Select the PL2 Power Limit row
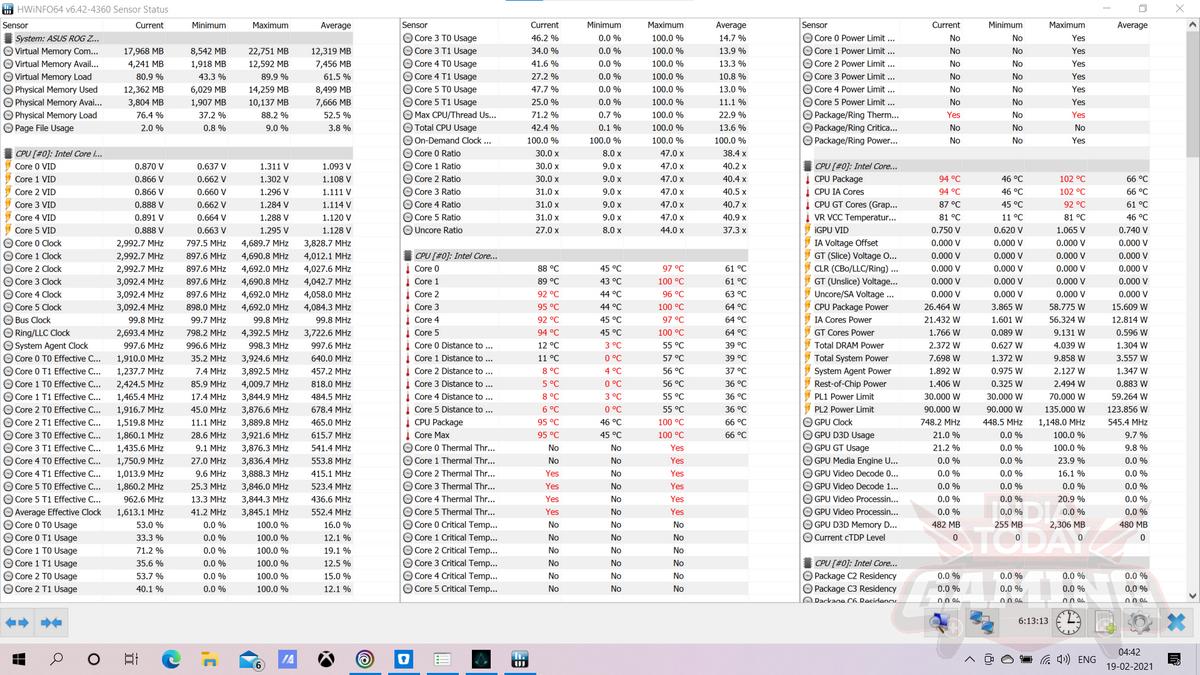Screen dimensions: 1200x675 click(x=976, y=410)
